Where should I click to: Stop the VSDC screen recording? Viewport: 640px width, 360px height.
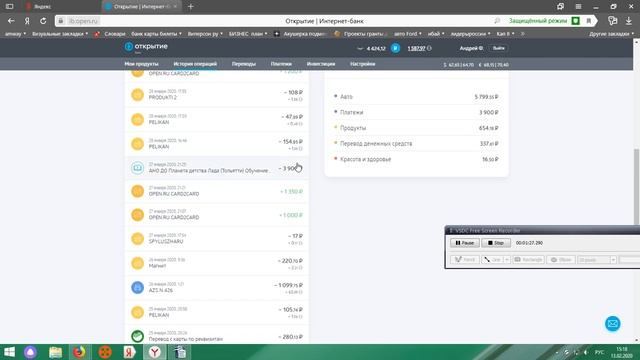(496, 243)
